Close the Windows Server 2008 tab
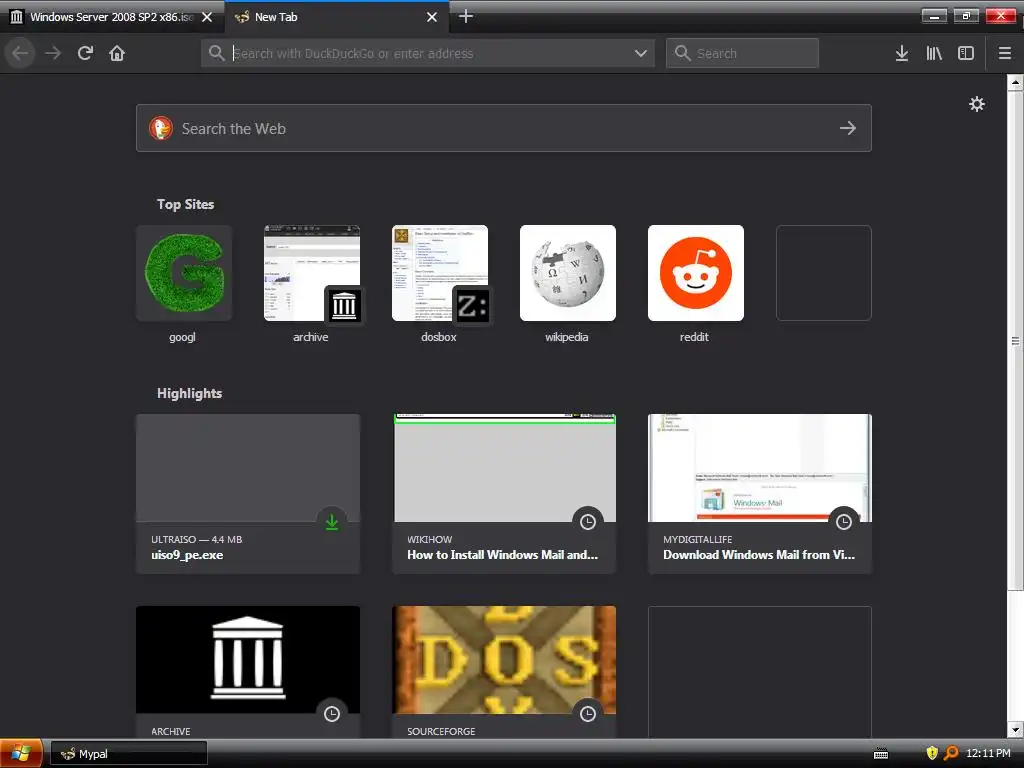This screenshot has width=1024, height=768. point(207,17)
